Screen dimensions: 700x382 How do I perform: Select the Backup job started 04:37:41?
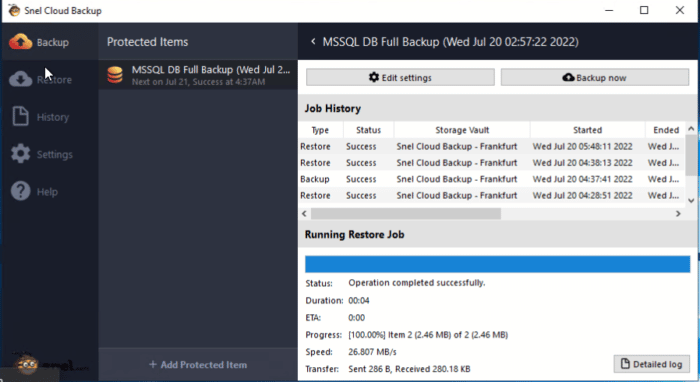point(491,179)
